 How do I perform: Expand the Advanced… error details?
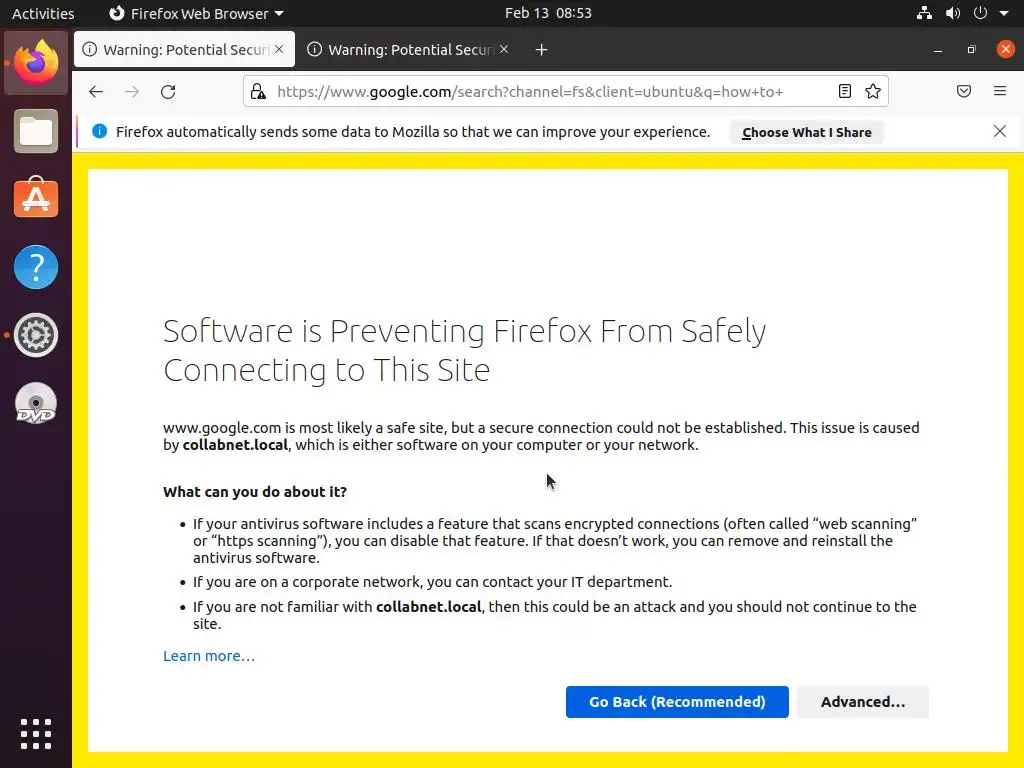pos(862,702)
